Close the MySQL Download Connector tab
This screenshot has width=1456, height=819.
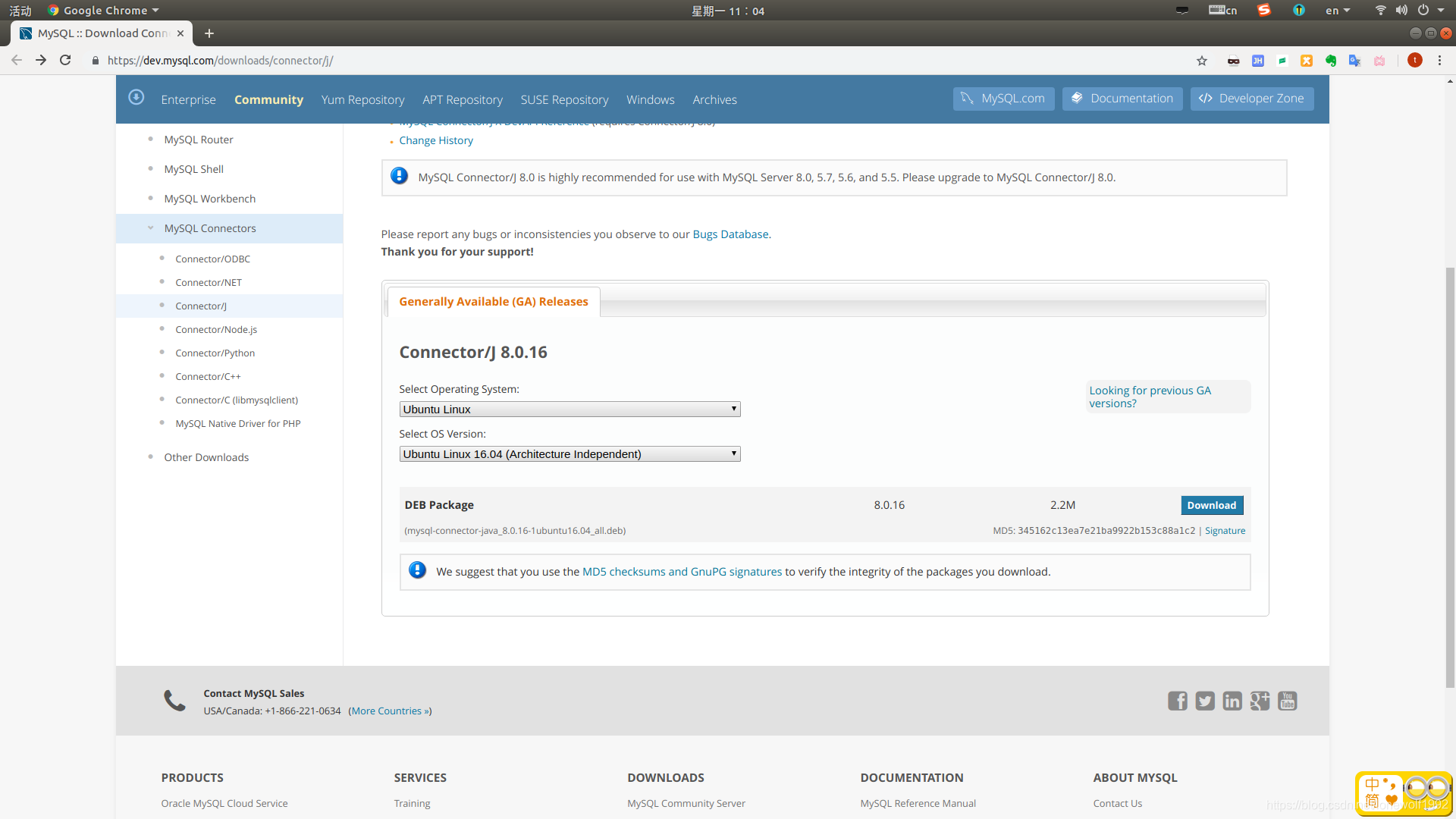point(180,33)
